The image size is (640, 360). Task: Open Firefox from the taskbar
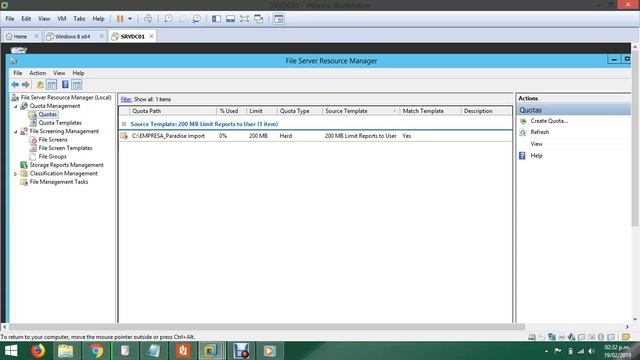click(x=38, y=351)
